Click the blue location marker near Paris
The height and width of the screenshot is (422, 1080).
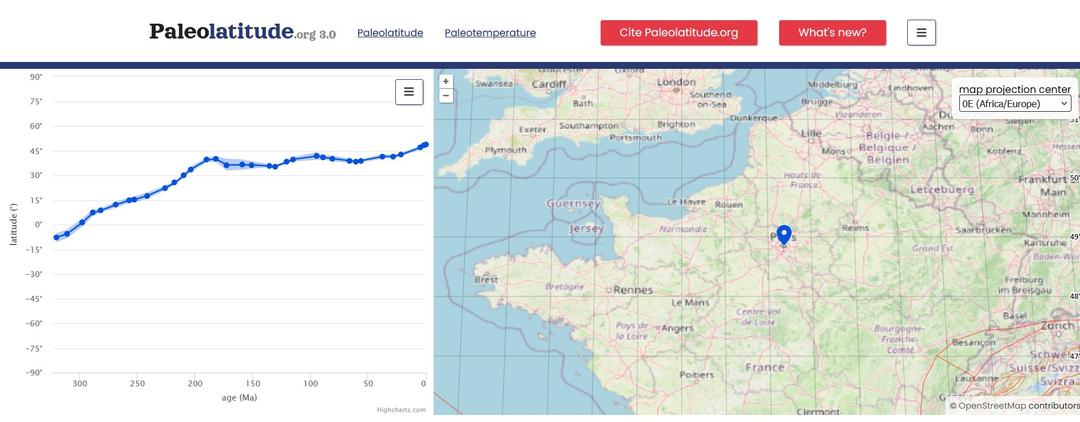click(x=784, y=234)
